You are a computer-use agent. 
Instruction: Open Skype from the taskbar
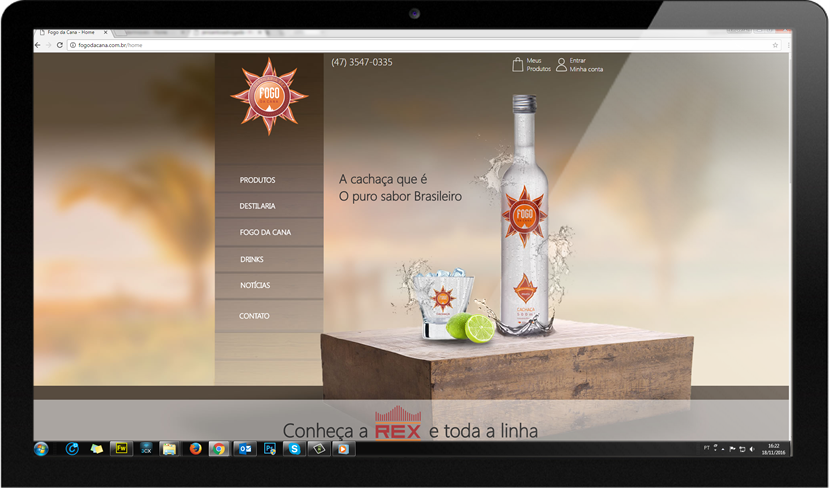pos(294,449)
